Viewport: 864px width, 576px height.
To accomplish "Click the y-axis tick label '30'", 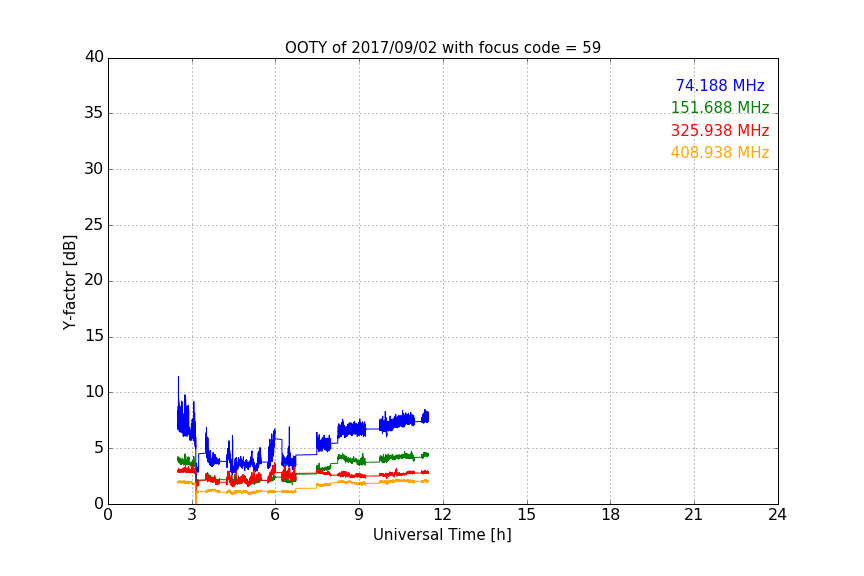I will click(94, 169).
